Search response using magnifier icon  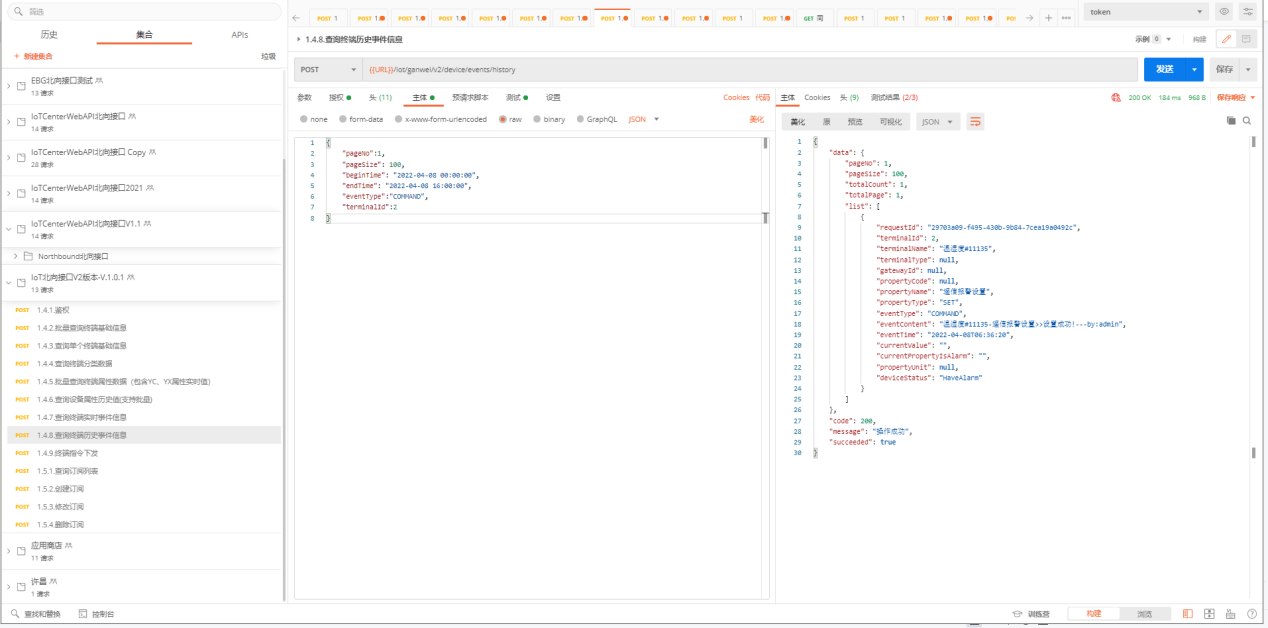pos(1248,121)
